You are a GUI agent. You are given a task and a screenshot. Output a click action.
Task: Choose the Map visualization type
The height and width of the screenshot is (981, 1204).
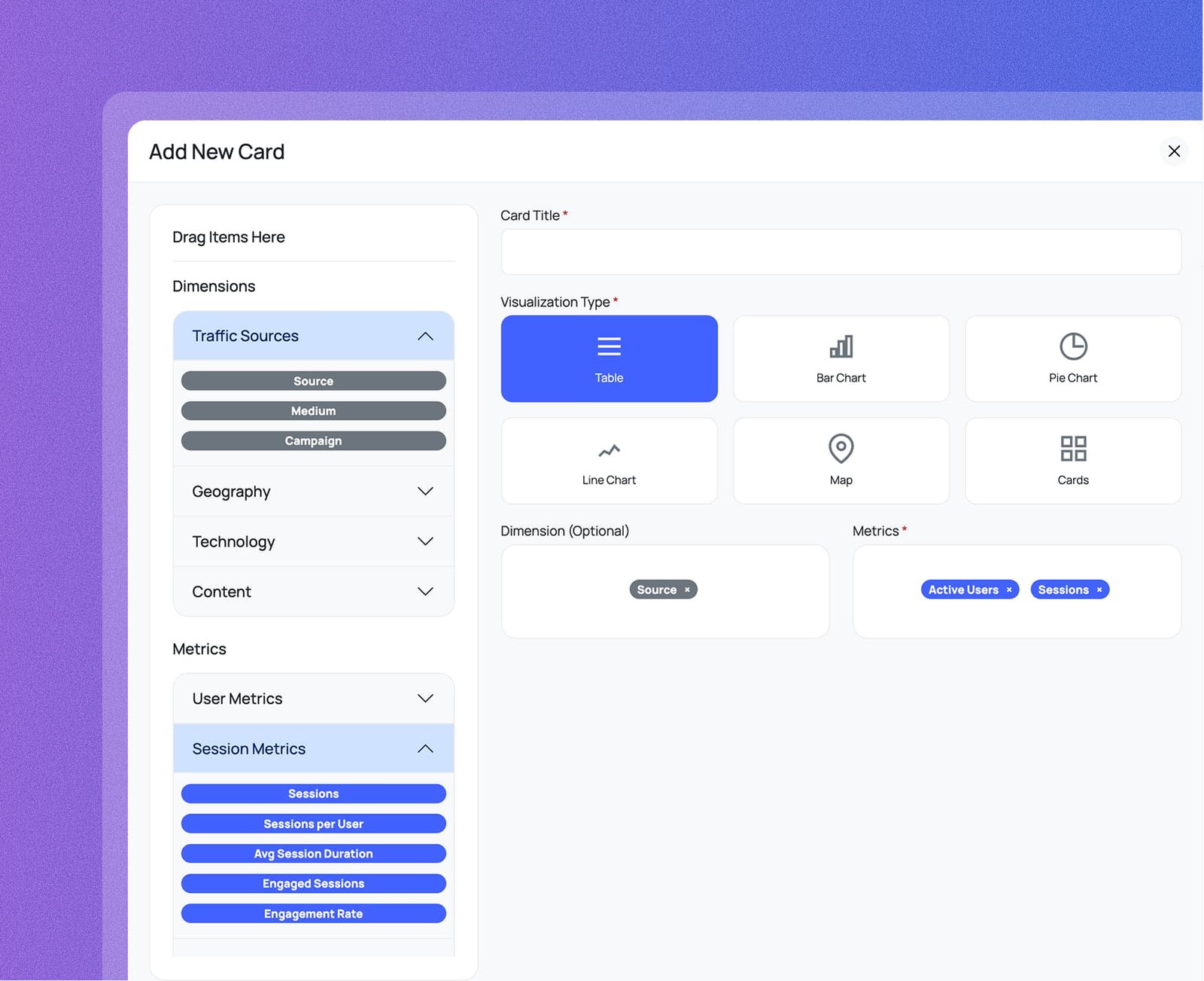click(841, 460)
